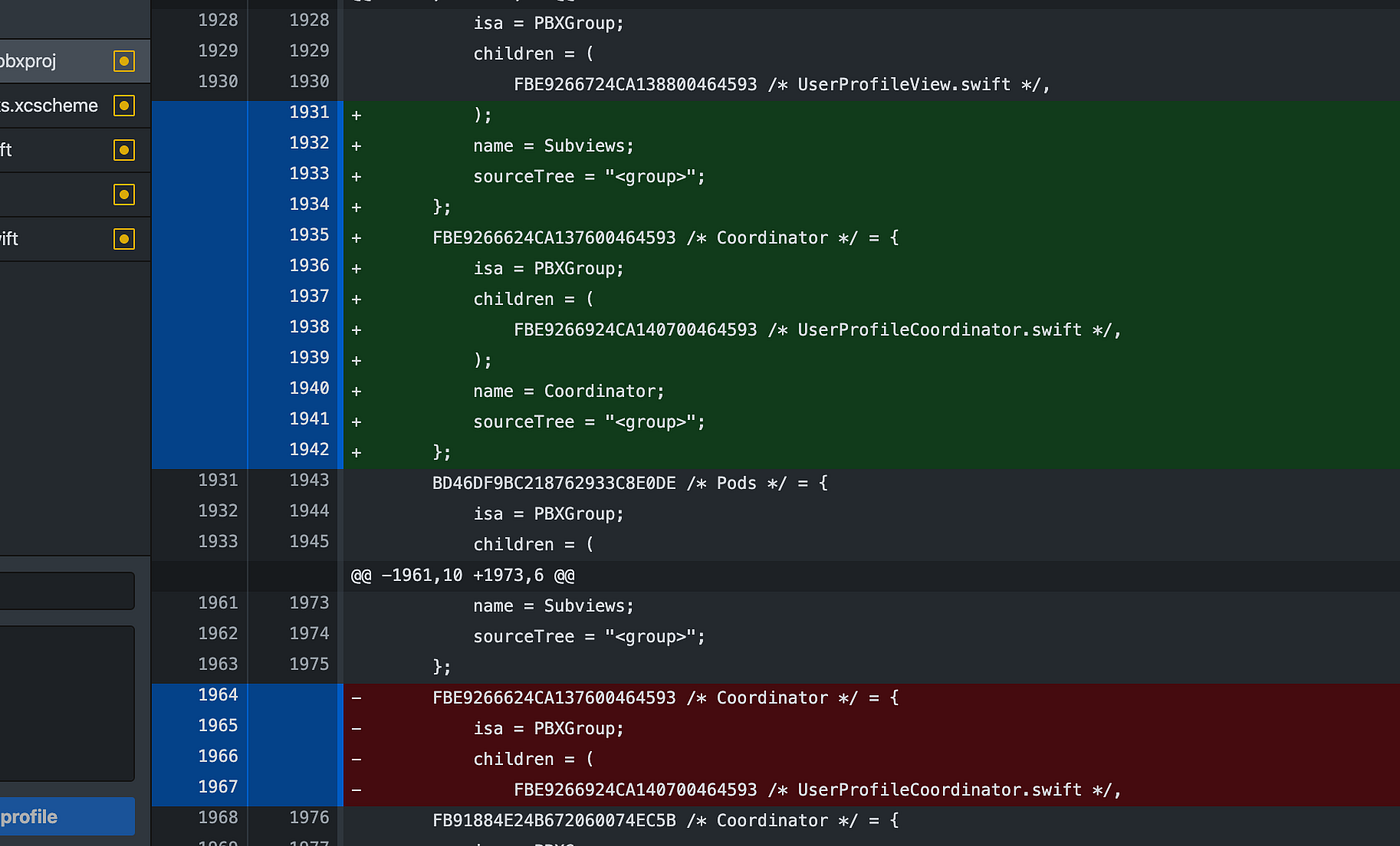Click the empty input box above the profile button

[x=67, y=591]
